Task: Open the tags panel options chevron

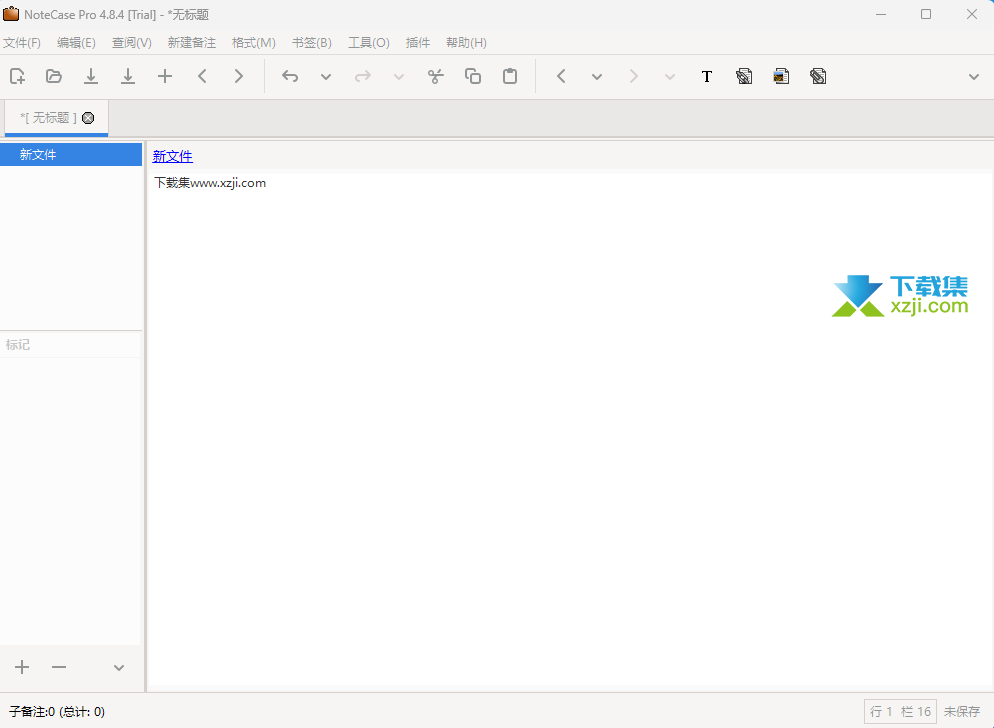Action: point(119,668)
